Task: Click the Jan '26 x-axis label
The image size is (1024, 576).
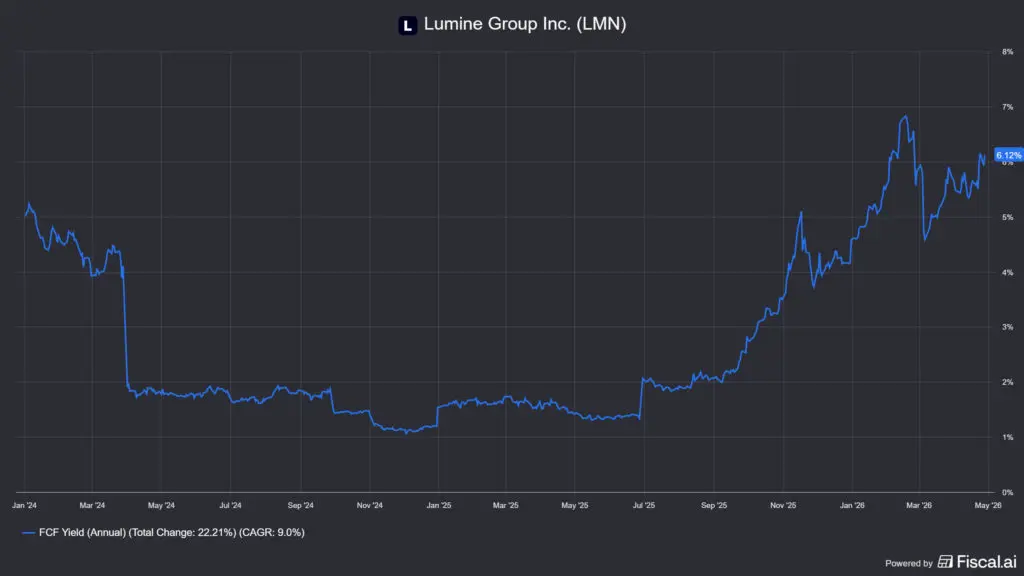Action: click(x=852, y=505)
